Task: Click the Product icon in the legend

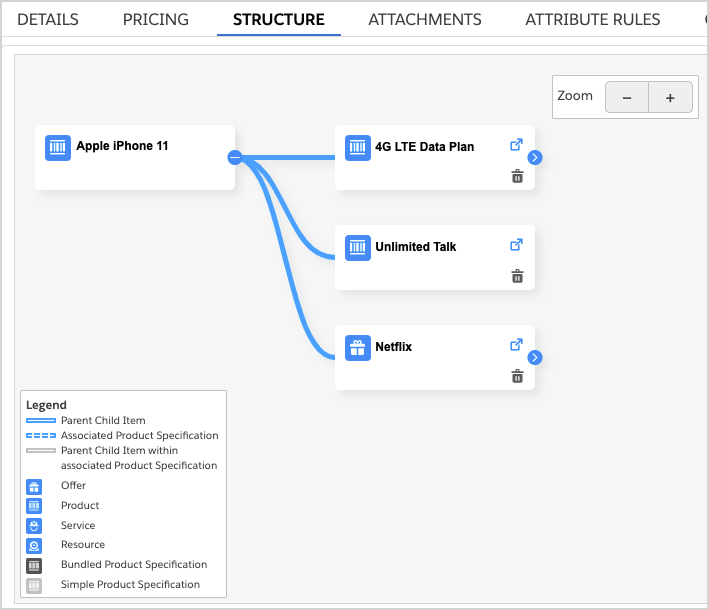Action: tap(34, 506)
